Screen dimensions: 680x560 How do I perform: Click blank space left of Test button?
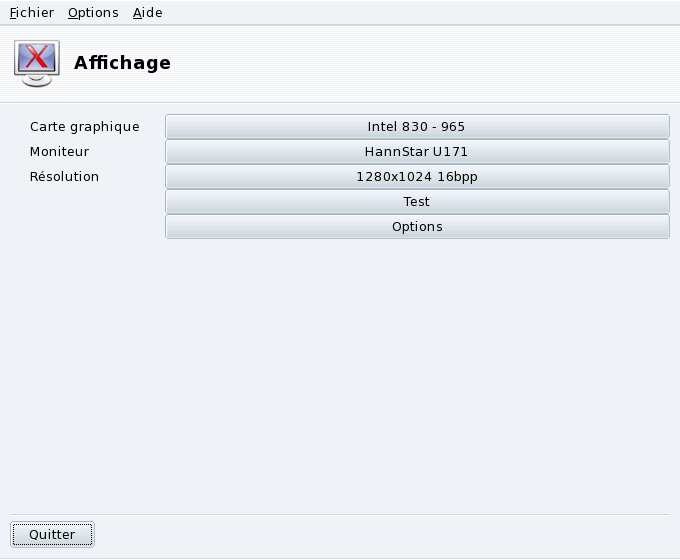point(90,202)
